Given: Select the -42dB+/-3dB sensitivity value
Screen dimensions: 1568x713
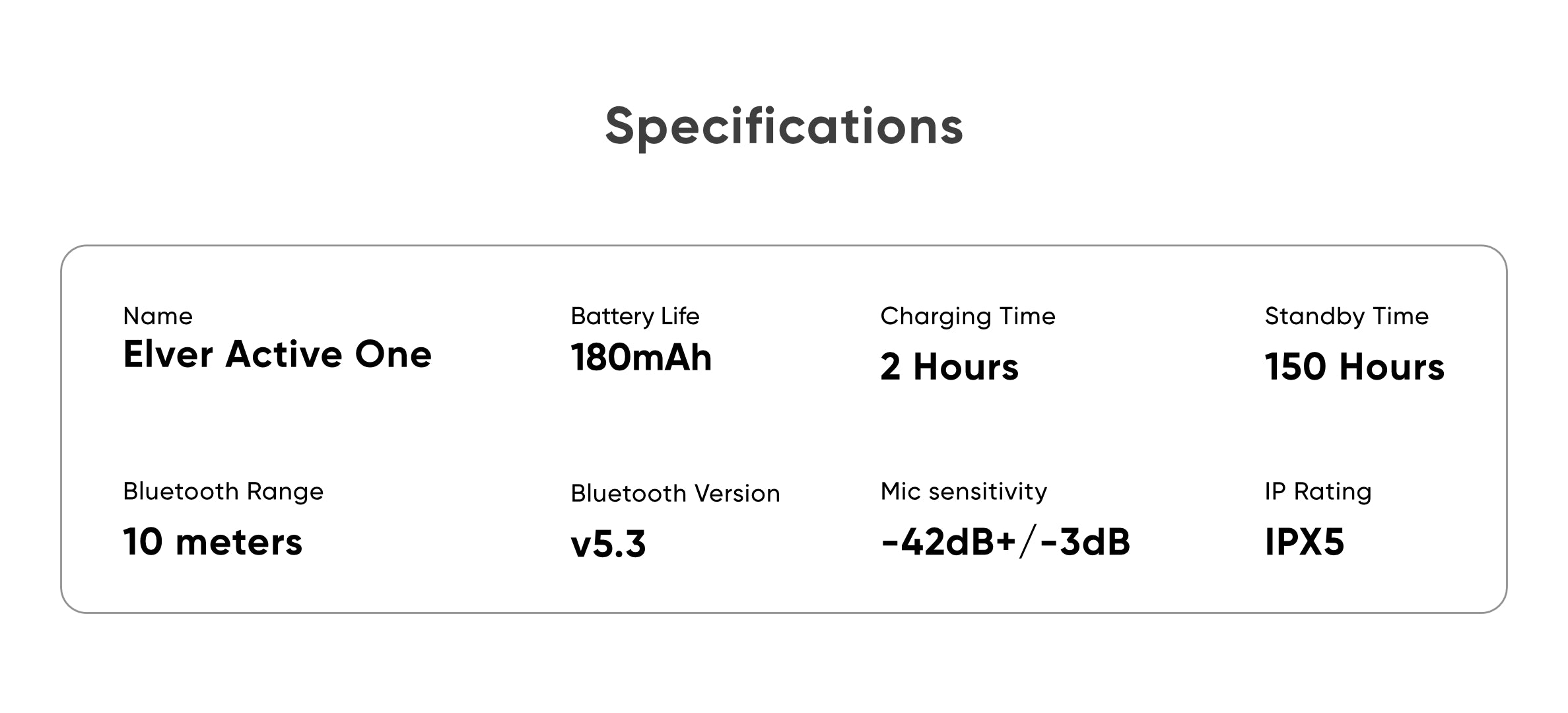Looking at the screenshot, I should coord(1005,543).
